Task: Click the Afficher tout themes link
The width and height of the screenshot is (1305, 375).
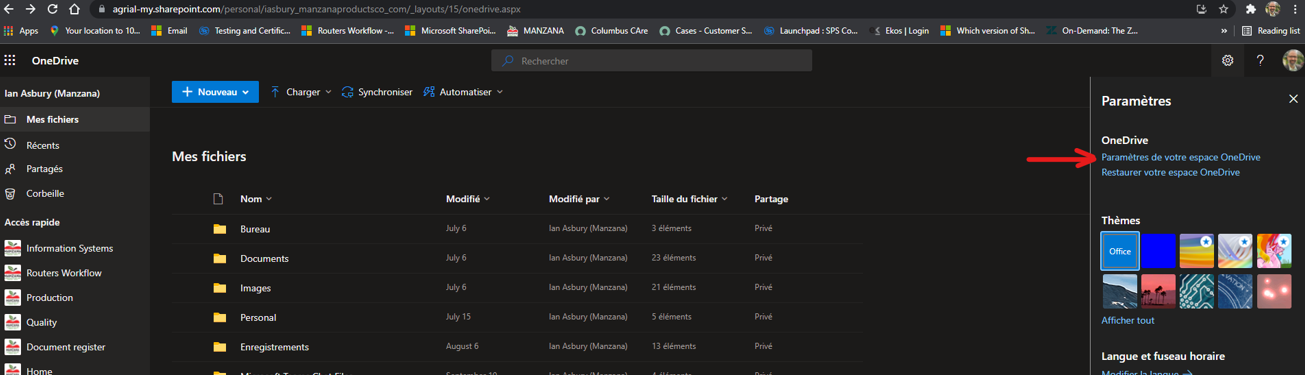Action: point(1127,320)
